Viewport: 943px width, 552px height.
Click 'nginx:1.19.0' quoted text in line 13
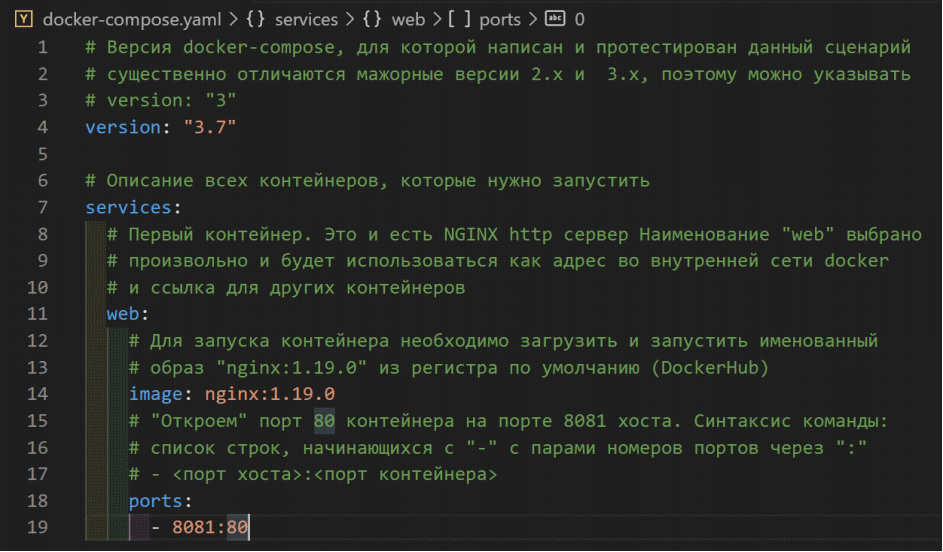click(292, 367)
